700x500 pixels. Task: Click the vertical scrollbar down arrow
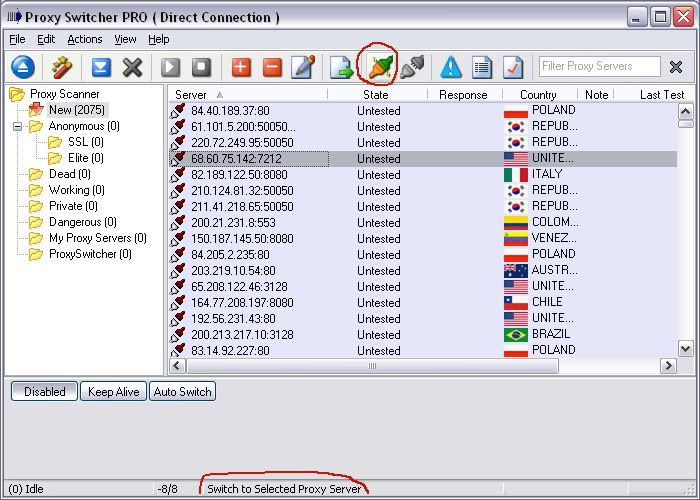coord(685,348)
